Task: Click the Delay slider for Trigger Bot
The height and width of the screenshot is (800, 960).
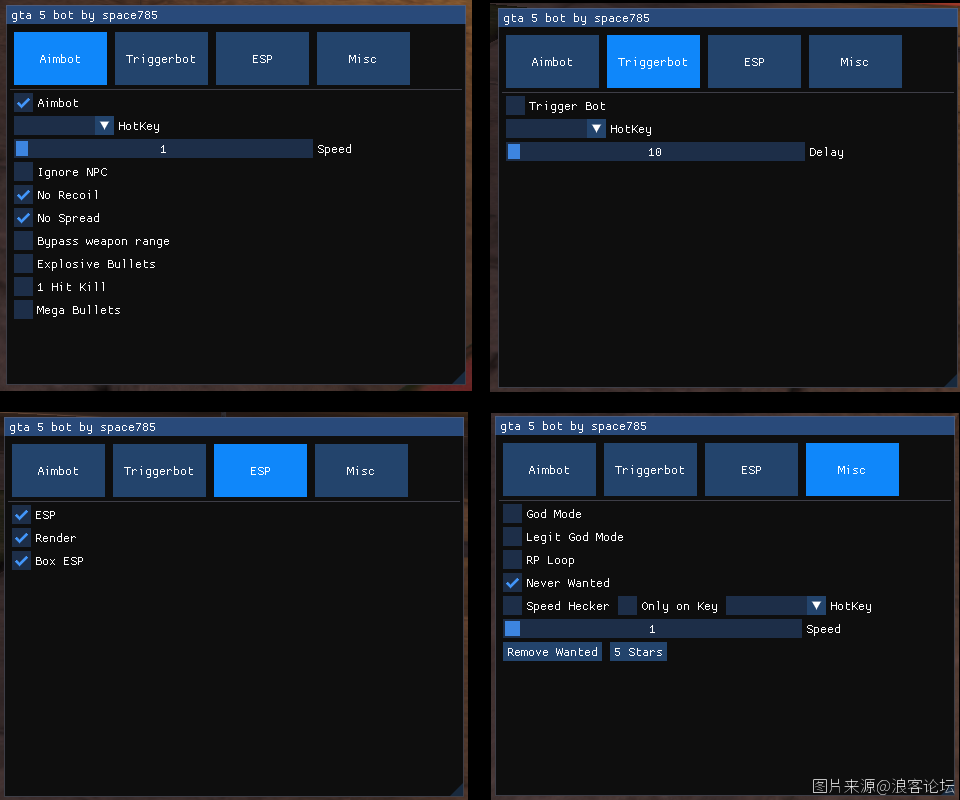Action: click(x=655, y=152)
